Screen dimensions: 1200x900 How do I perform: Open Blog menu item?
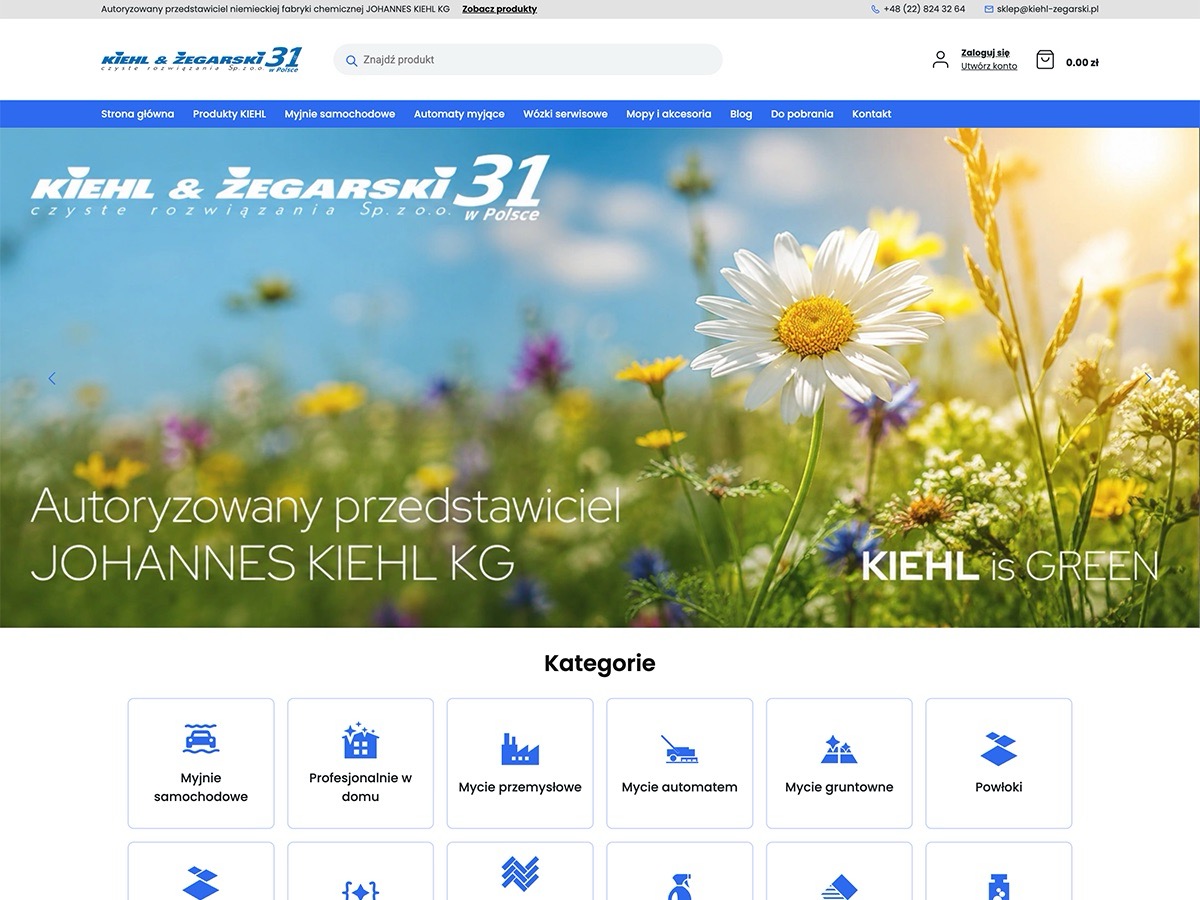(x=741, y=114)
